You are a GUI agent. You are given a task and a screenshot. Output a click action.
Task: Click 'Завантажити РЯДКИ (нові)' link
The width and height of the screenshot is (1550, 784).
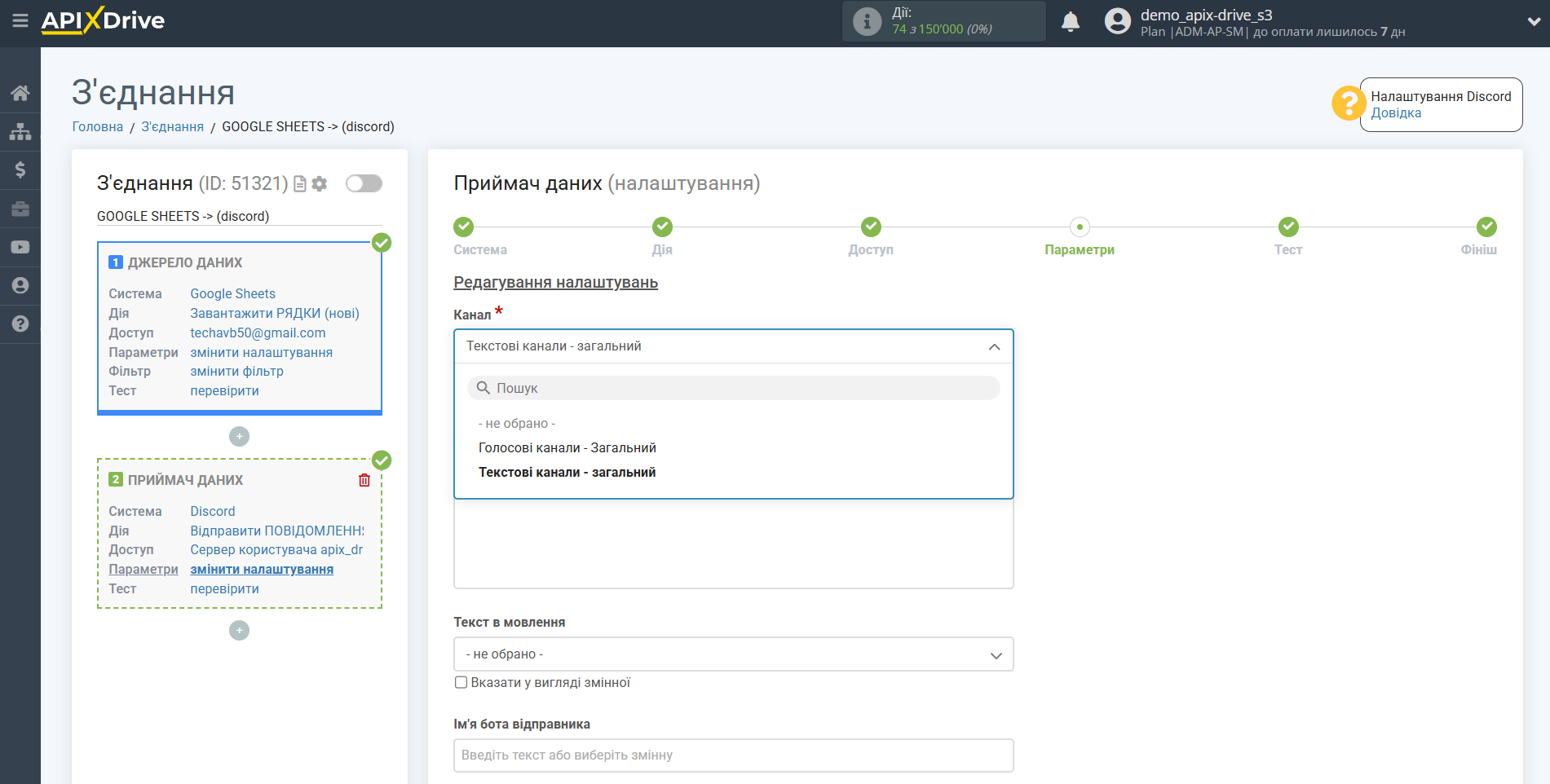pos(275,313)
